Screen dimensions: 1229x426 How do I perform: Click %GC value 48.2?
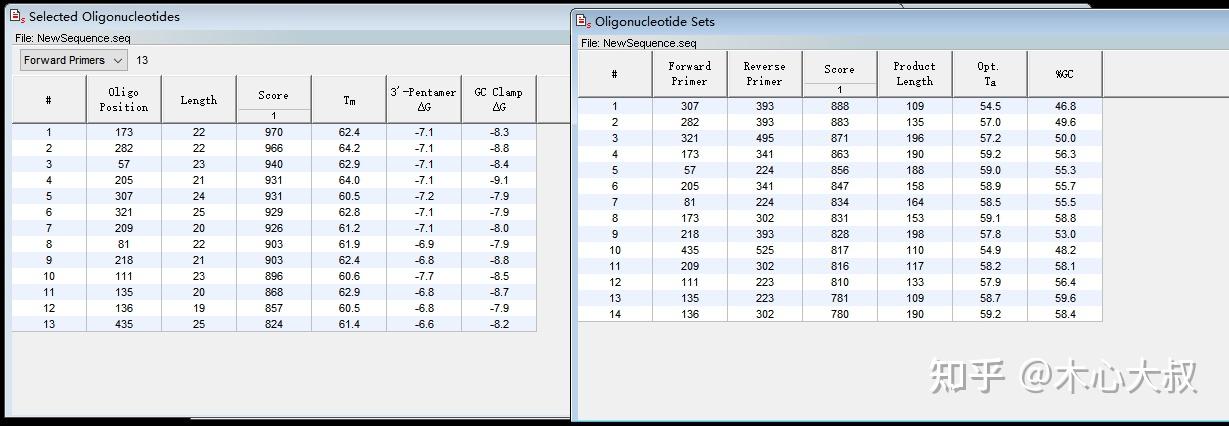pyautogui.click(x=1065, y=250)
